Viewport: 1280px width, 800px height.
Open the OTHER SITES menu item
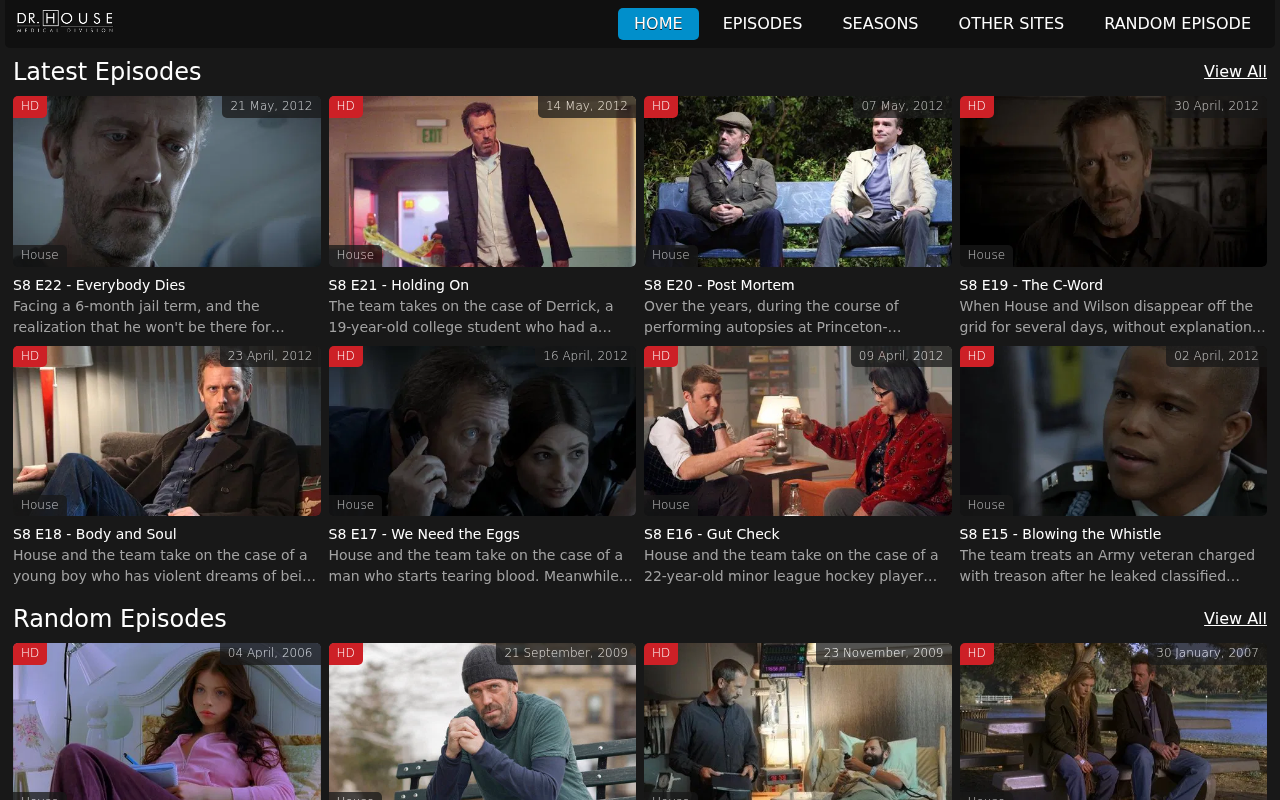click(1011, 24)
